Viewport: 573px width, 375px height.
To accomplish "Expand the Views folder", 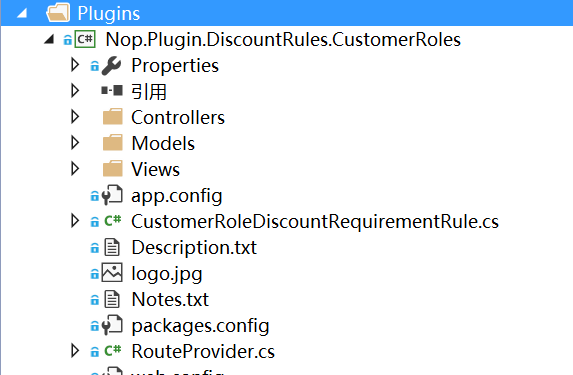I will click(x=75, y=169).
